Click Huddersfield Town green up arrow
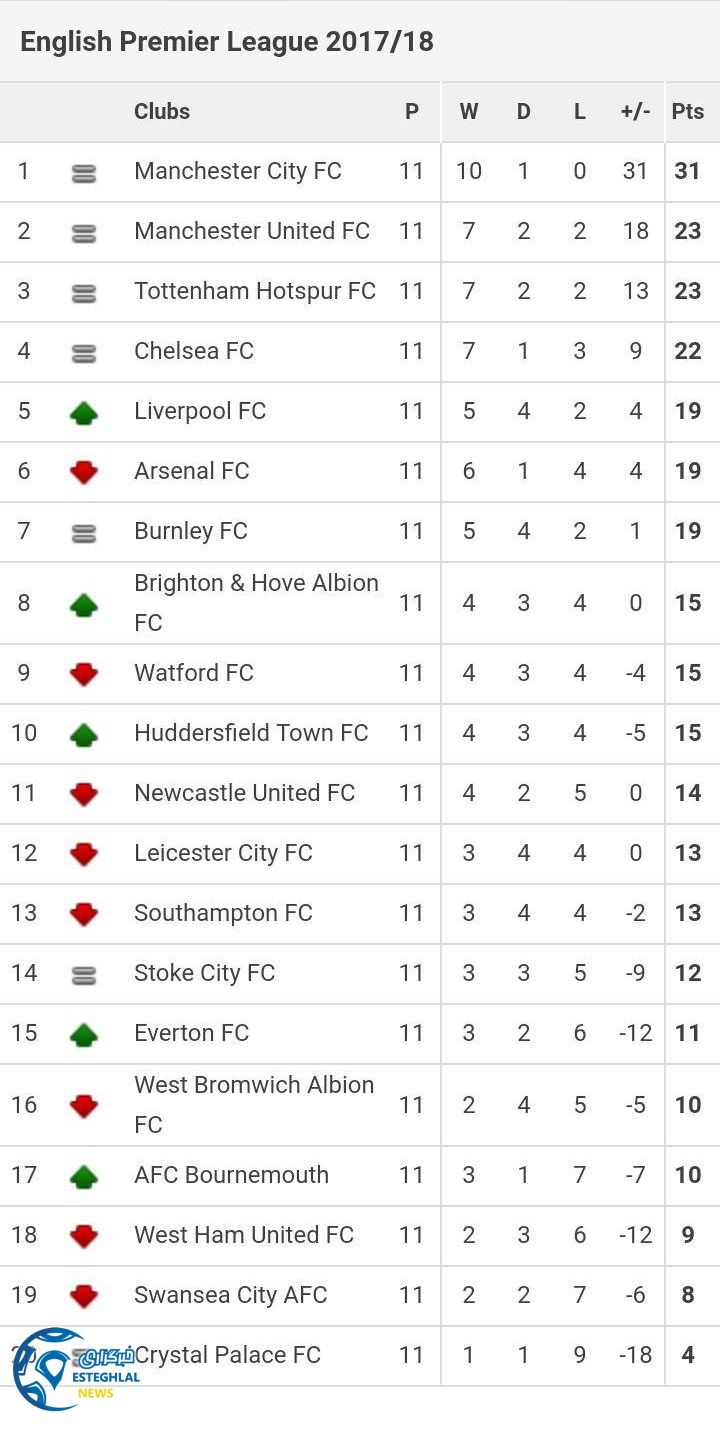 [x=84, y=734]
